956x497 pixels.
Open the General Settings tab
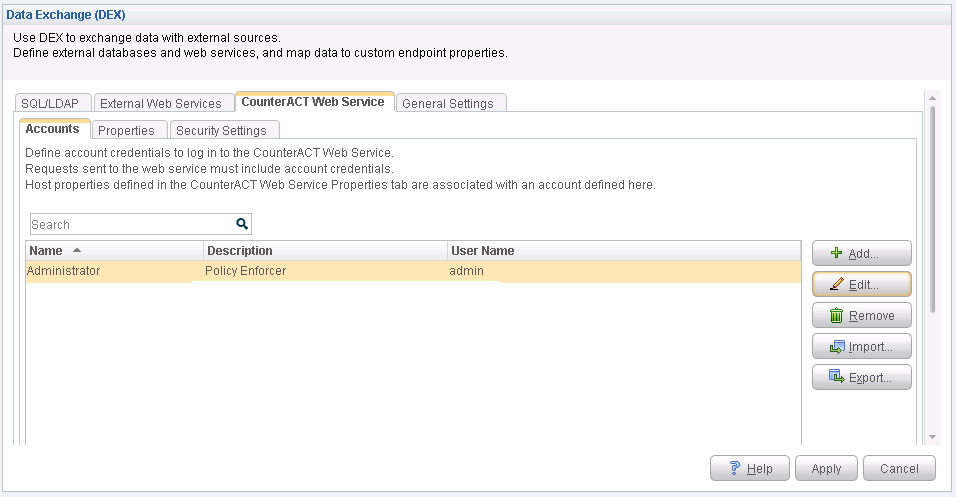pos(451,103)
